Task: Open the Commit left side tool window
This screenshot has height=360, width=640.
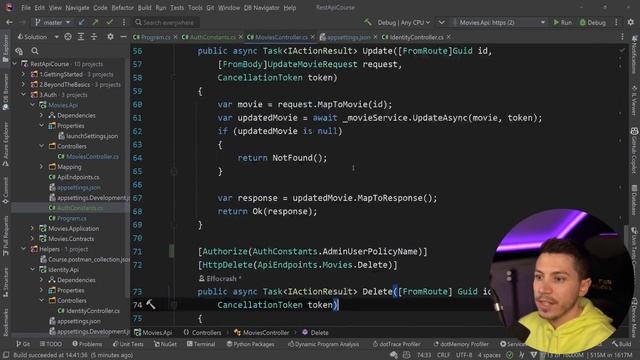Action: pos(5,190)
